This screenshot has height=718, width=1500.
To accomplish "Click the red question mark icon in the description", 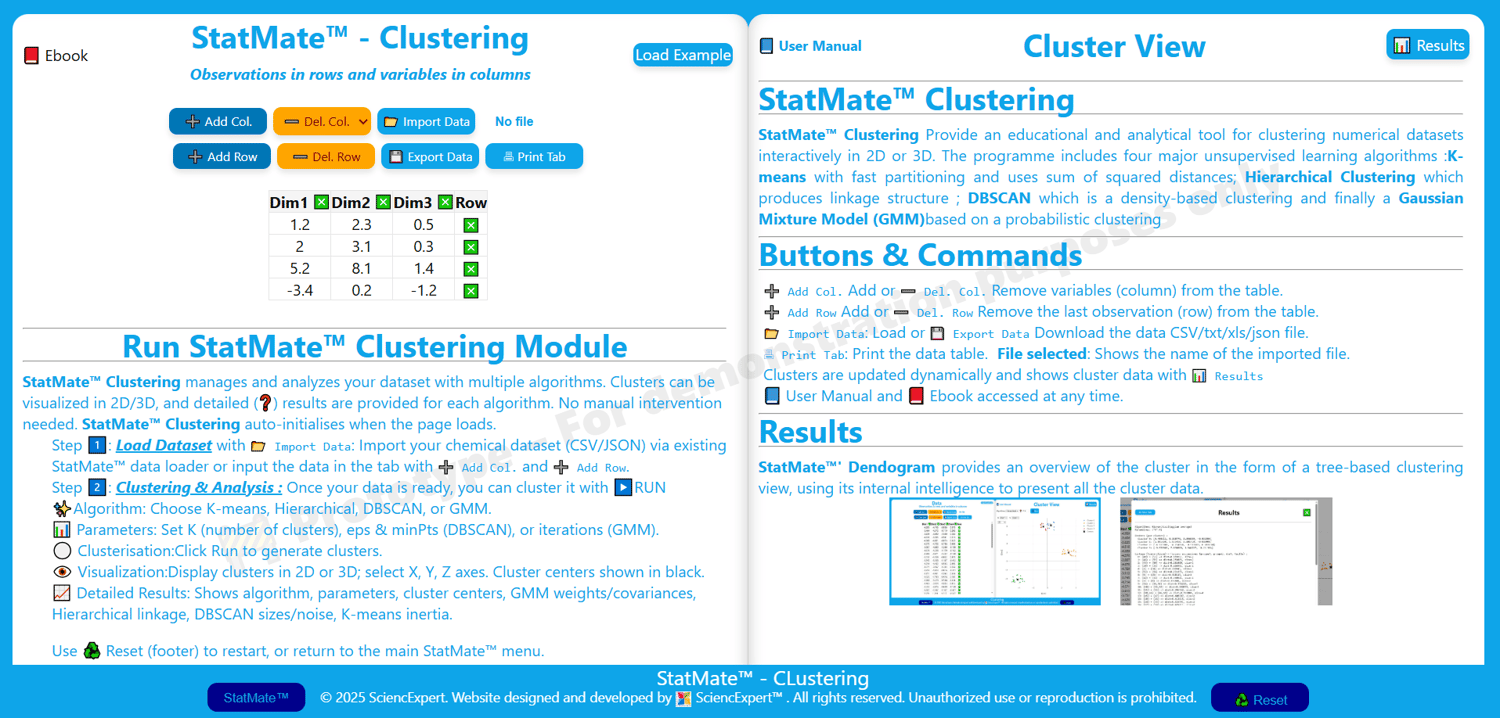I will point(265,403).
